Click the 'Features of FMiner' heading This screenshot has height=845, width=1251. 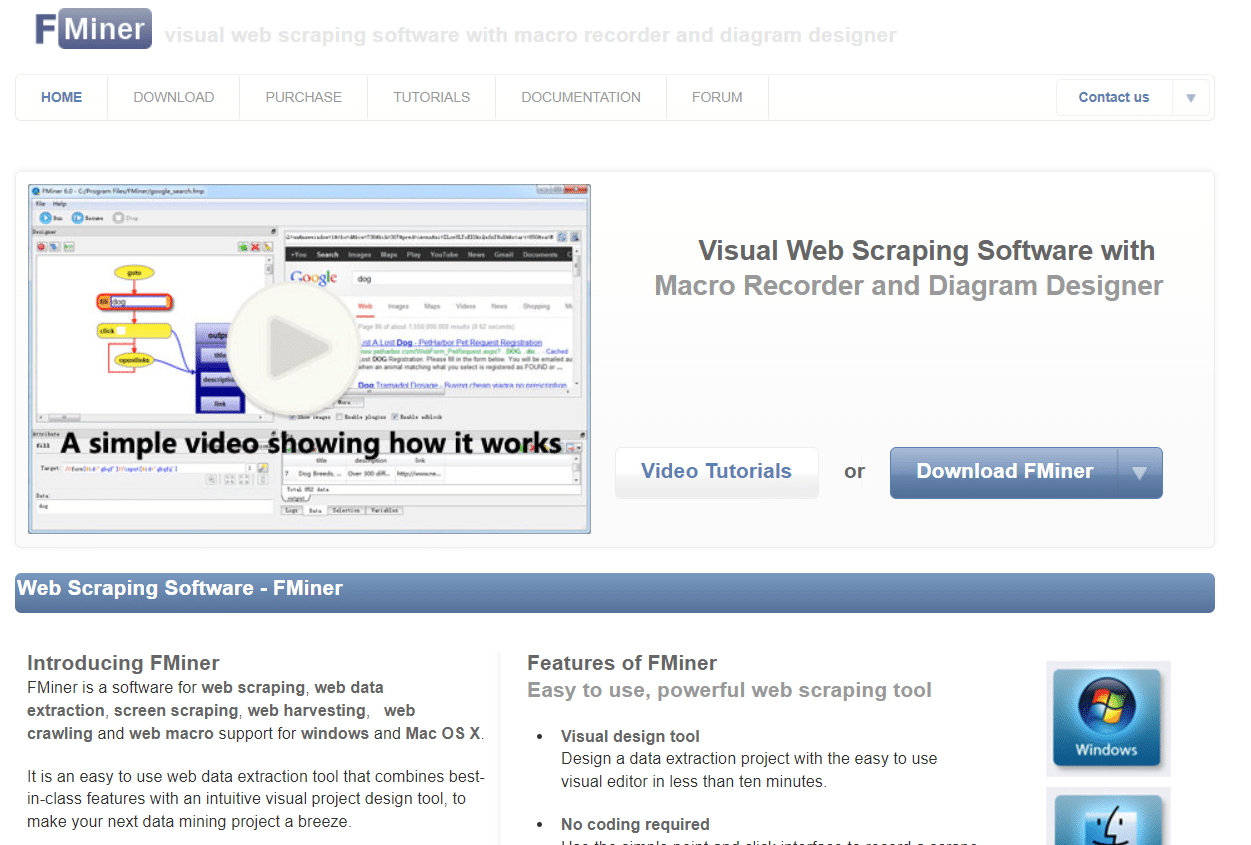pos(622,663)
